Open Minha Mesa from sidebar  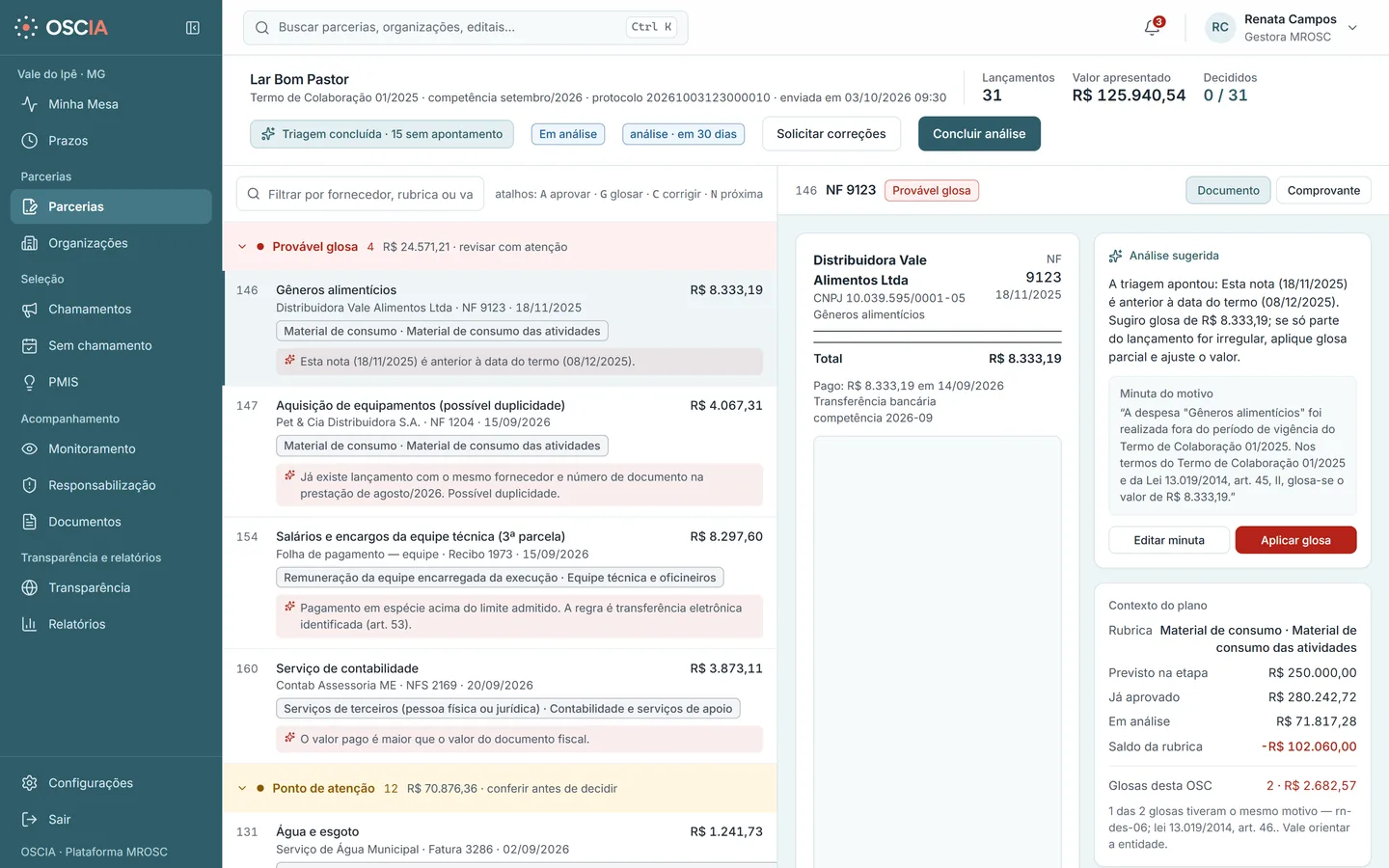click(x=111, y=104)
